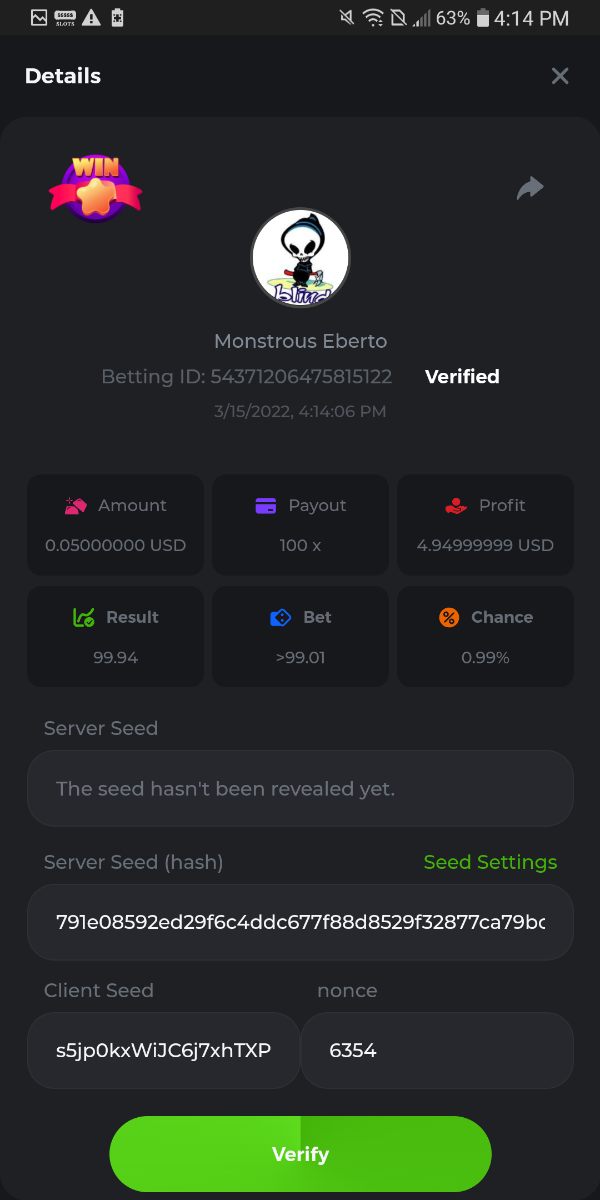Open Monstrous Eberto's avatar picture

click(x=300, y=258)
